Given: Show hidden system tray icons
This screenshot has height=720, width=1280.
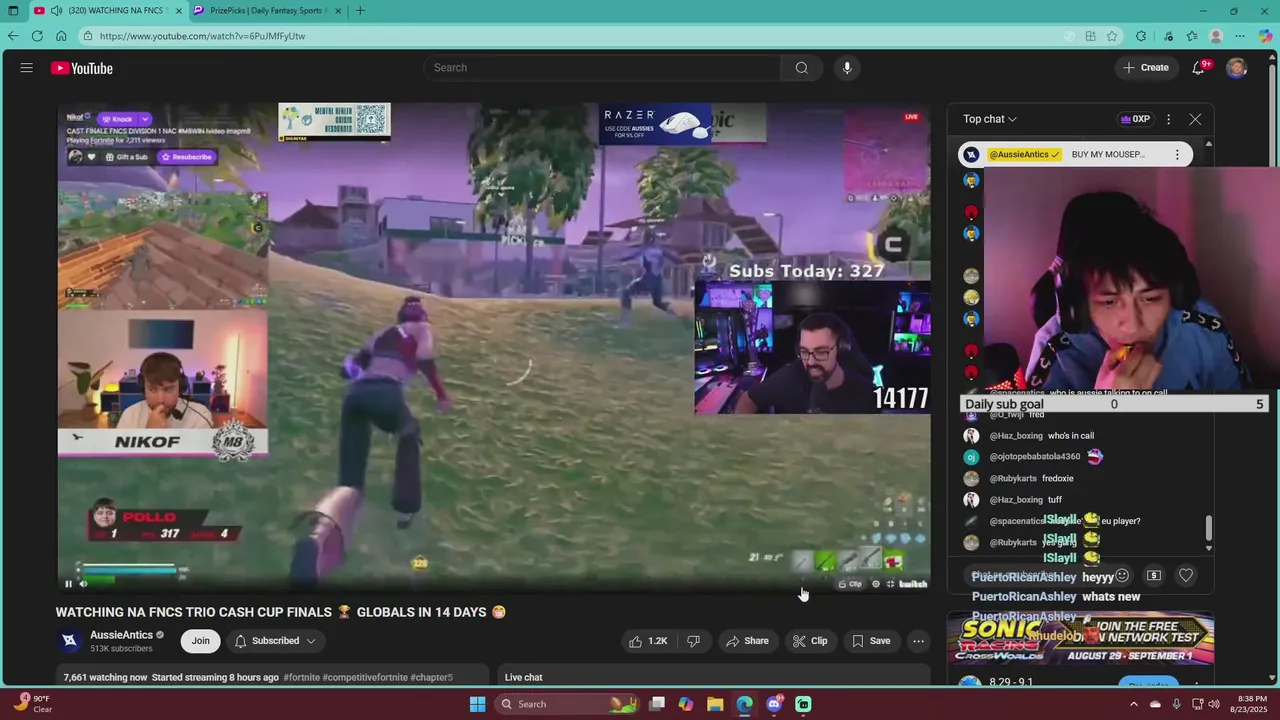Looking at the screenshot, I should 1134,704.
